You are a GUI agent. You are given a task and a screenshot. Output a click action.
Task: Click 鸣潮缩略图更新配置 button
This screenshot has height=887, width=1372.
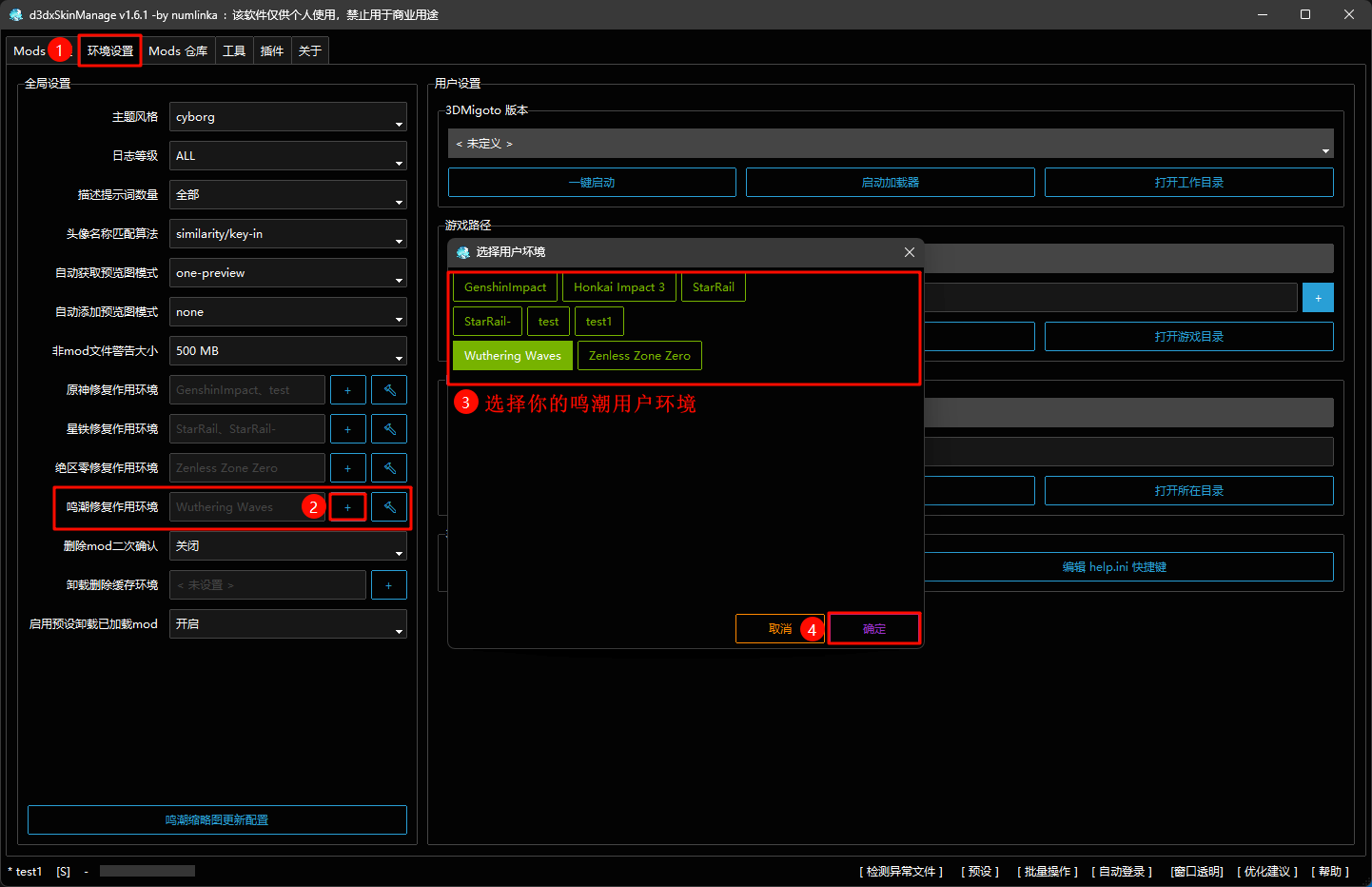[217, 820]
